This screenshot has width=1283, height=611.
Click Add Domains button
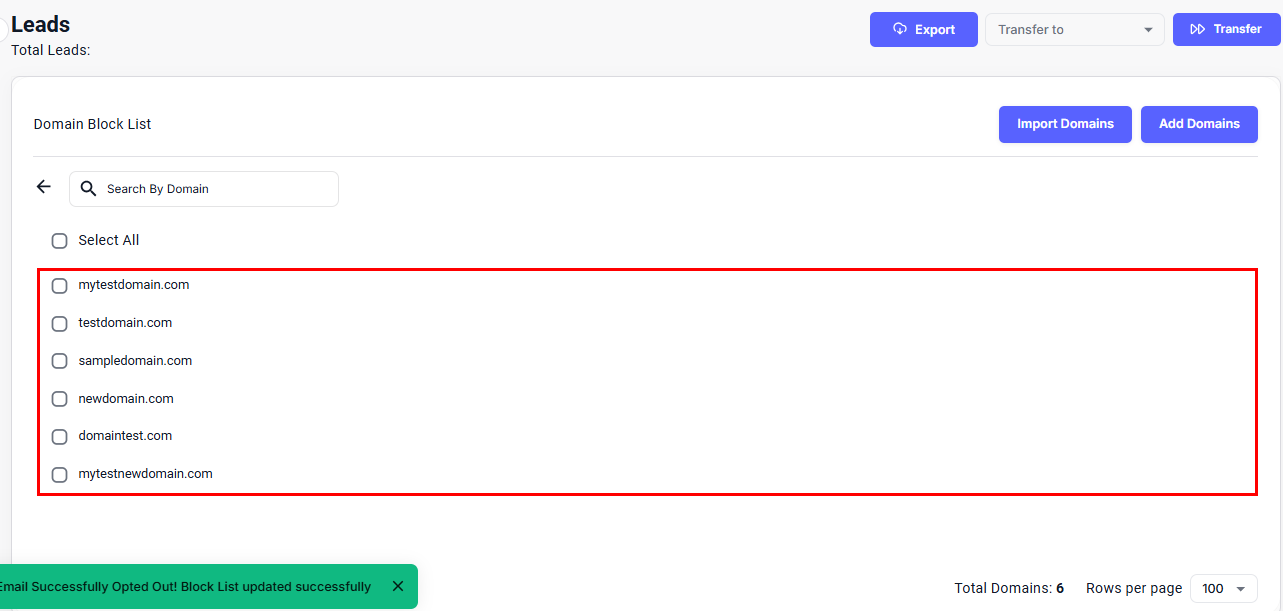pyautogui.click(x=1199, y=124)
